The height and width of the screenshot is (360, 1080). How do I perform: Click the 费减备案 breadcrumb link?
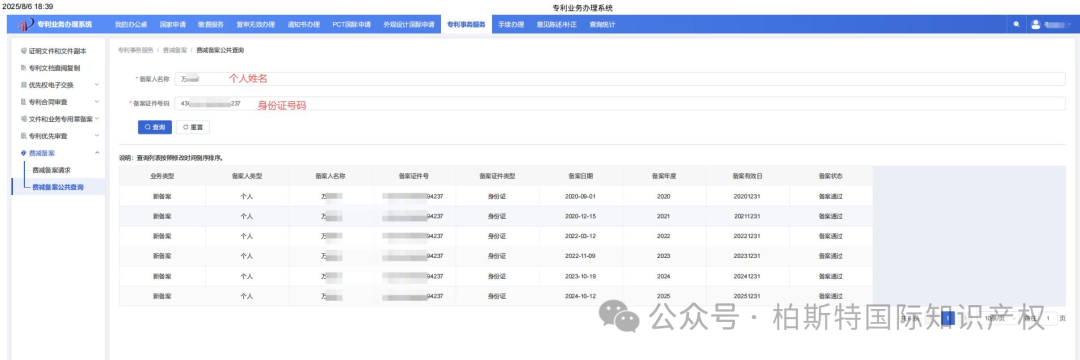pyautogui.click(x=174, y=50)
